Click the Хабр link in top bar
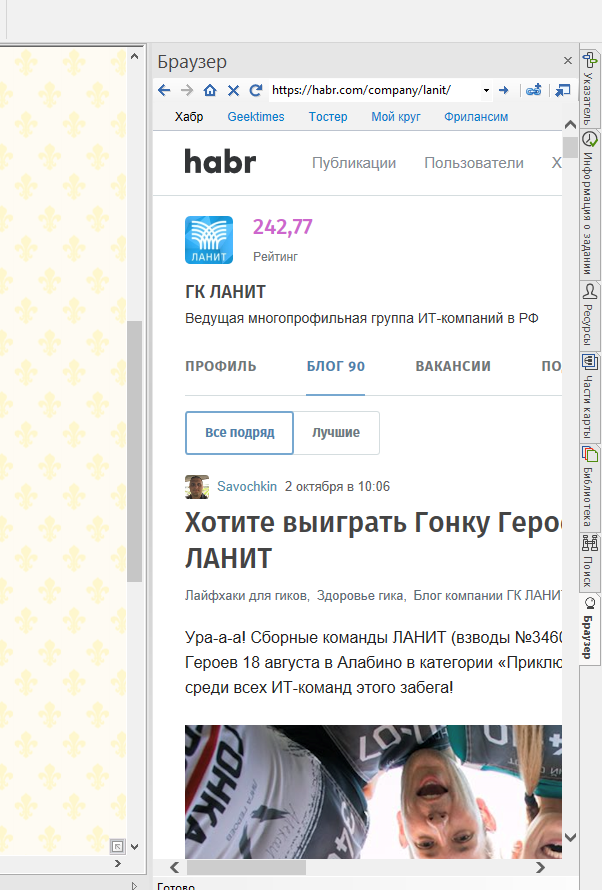 point(189,117)
